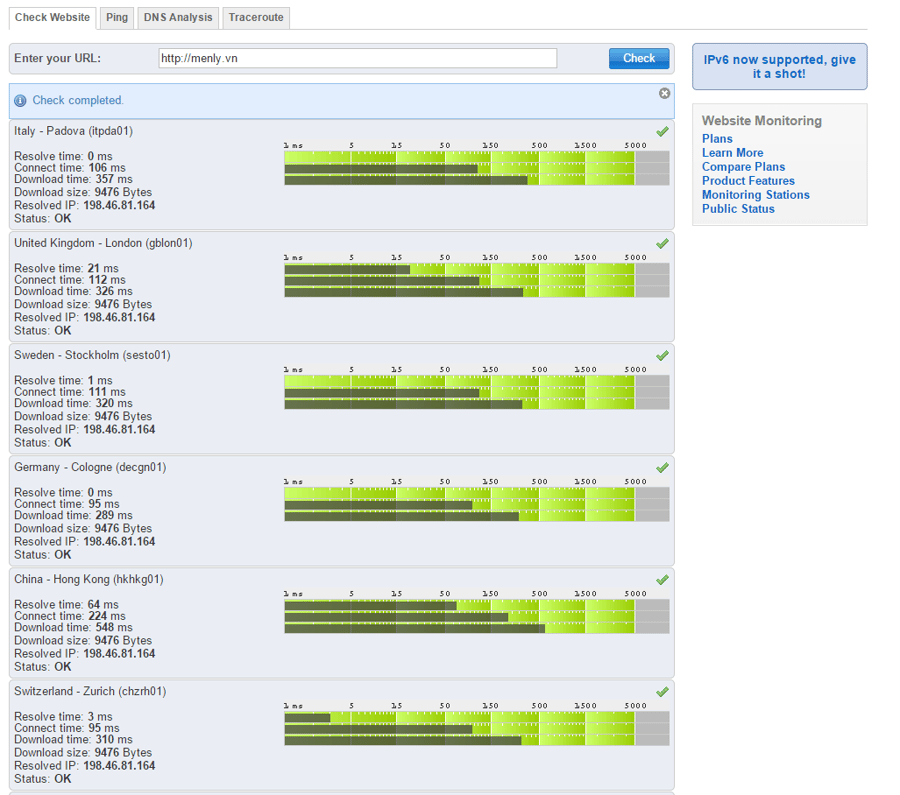Select the Check Website tab
The height and width of the screenshot is (795, 900).
click(52, 18)
